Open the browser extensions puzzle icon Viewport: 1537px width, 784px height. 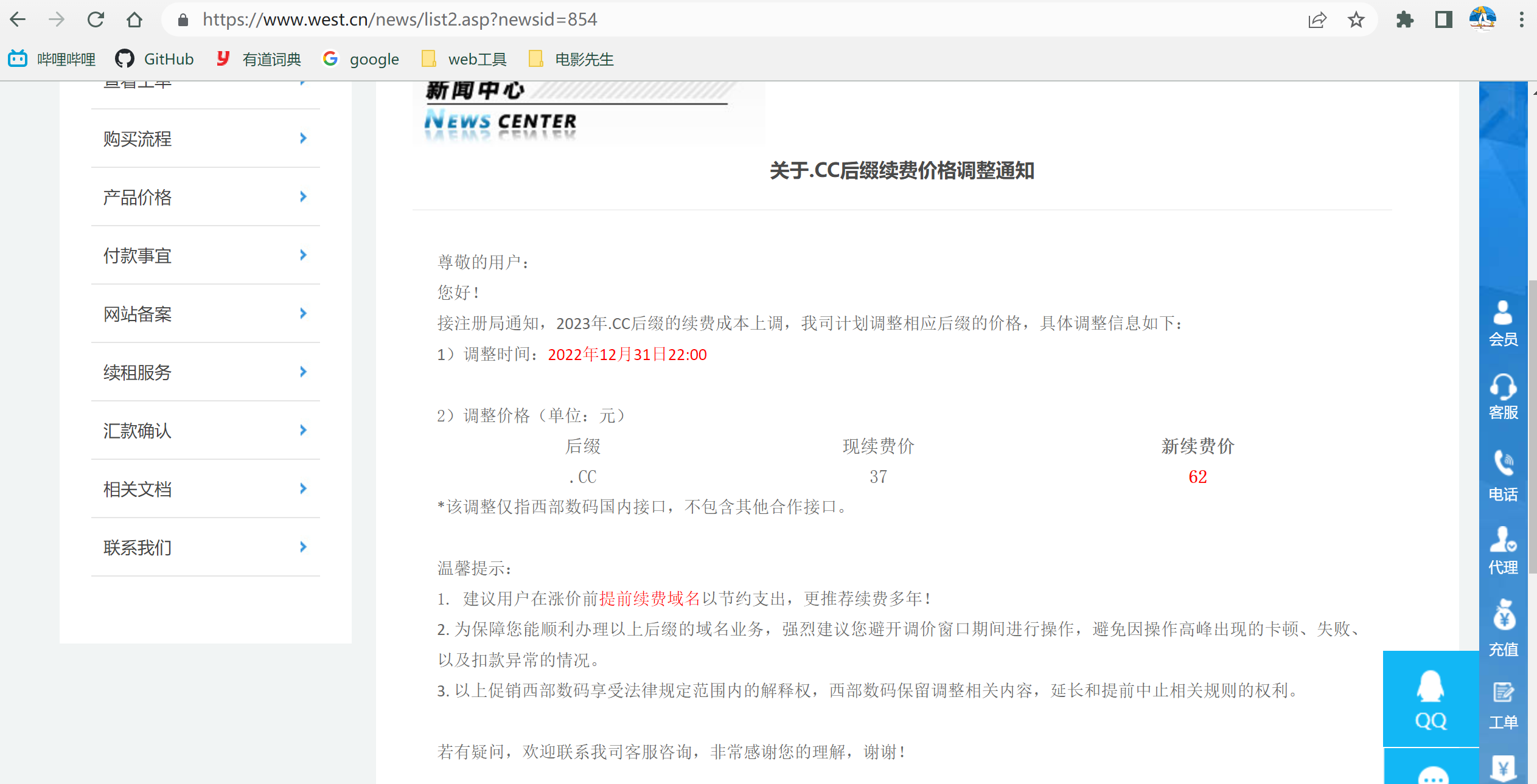click(x=1406, y=19)
